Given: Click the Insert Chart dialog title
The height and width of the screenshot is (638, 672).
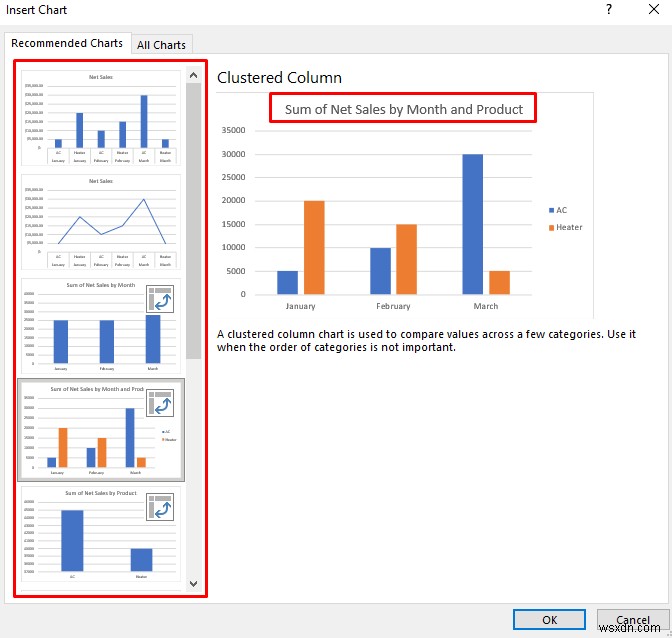Looking at the screenshot, I should click(x=36, y=10).
